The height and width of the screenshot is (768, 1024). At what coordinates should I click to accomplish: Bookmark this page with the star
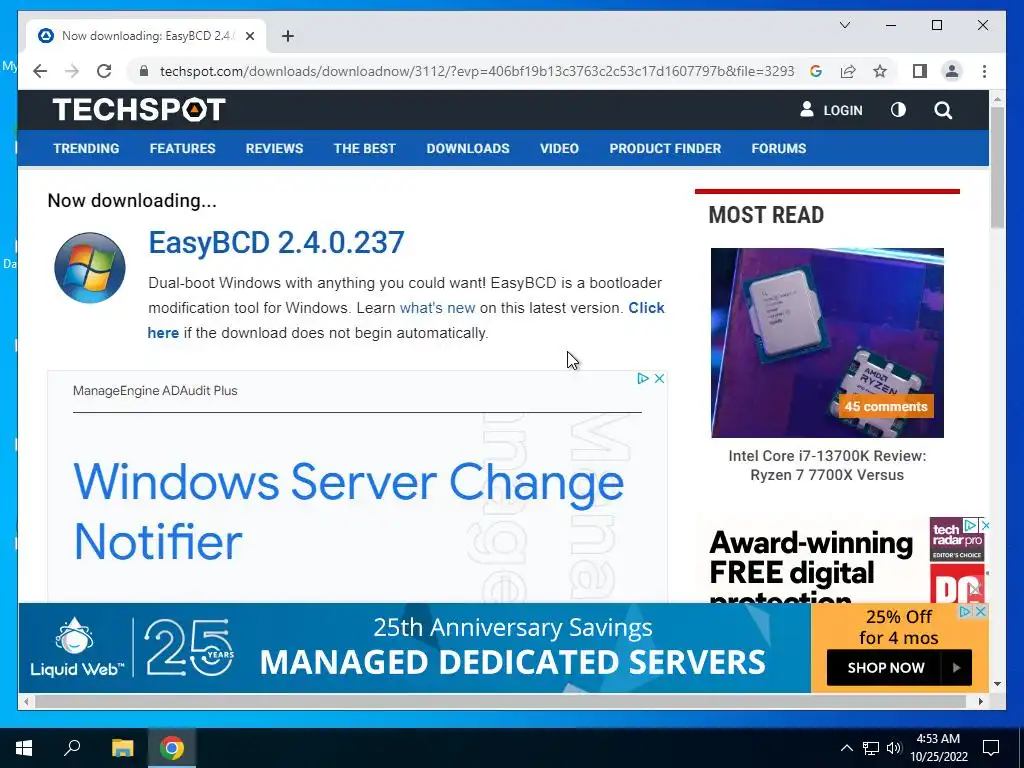[880, 71]
